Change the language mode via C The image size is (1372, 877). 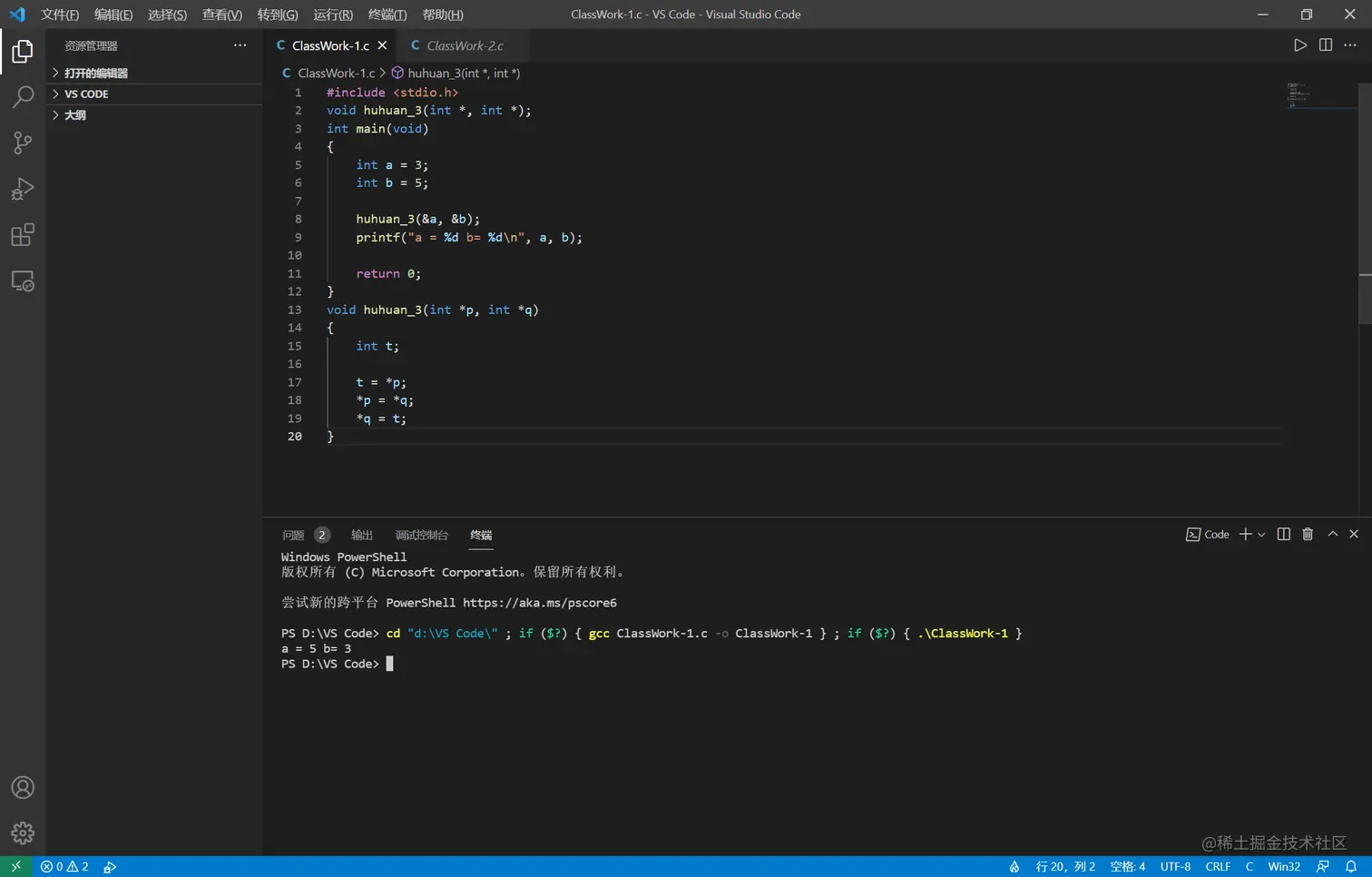[1249, 867]
